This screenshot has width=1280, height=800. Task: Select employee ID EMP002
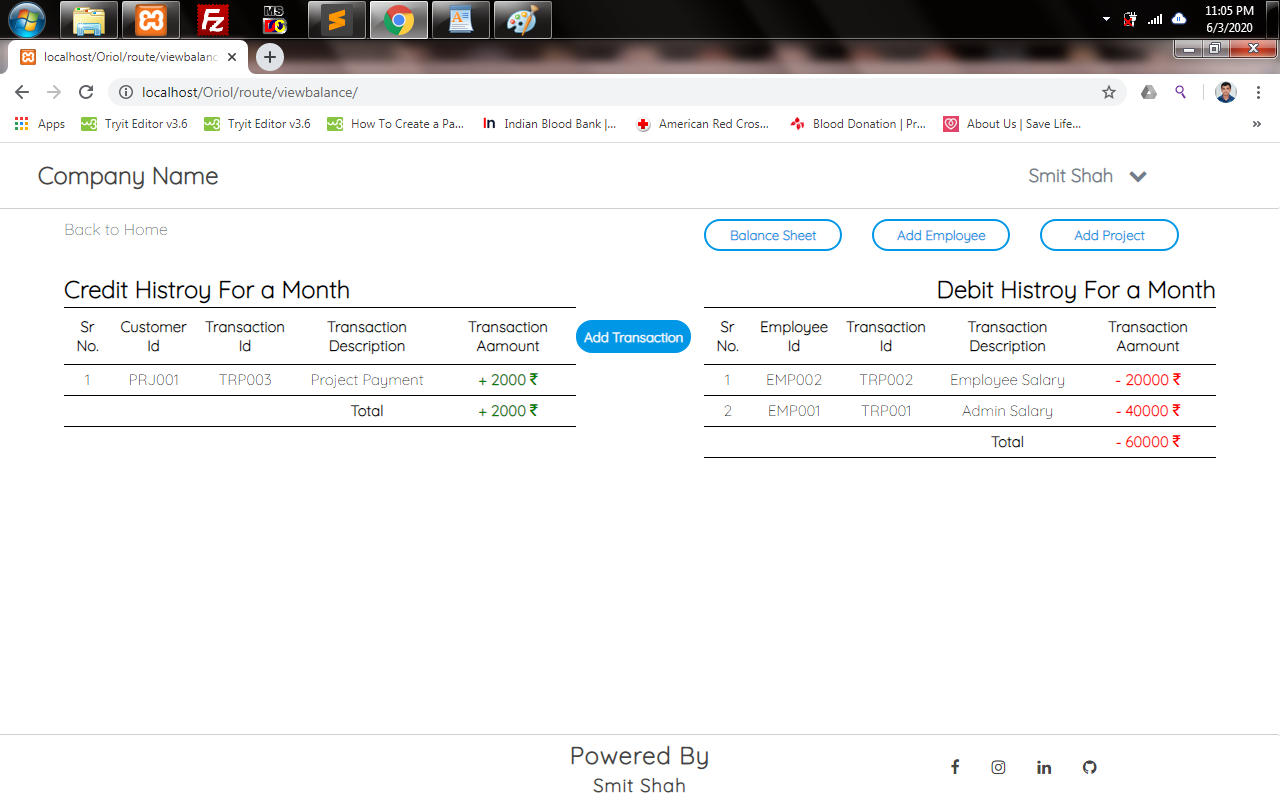tap(794, 380)
